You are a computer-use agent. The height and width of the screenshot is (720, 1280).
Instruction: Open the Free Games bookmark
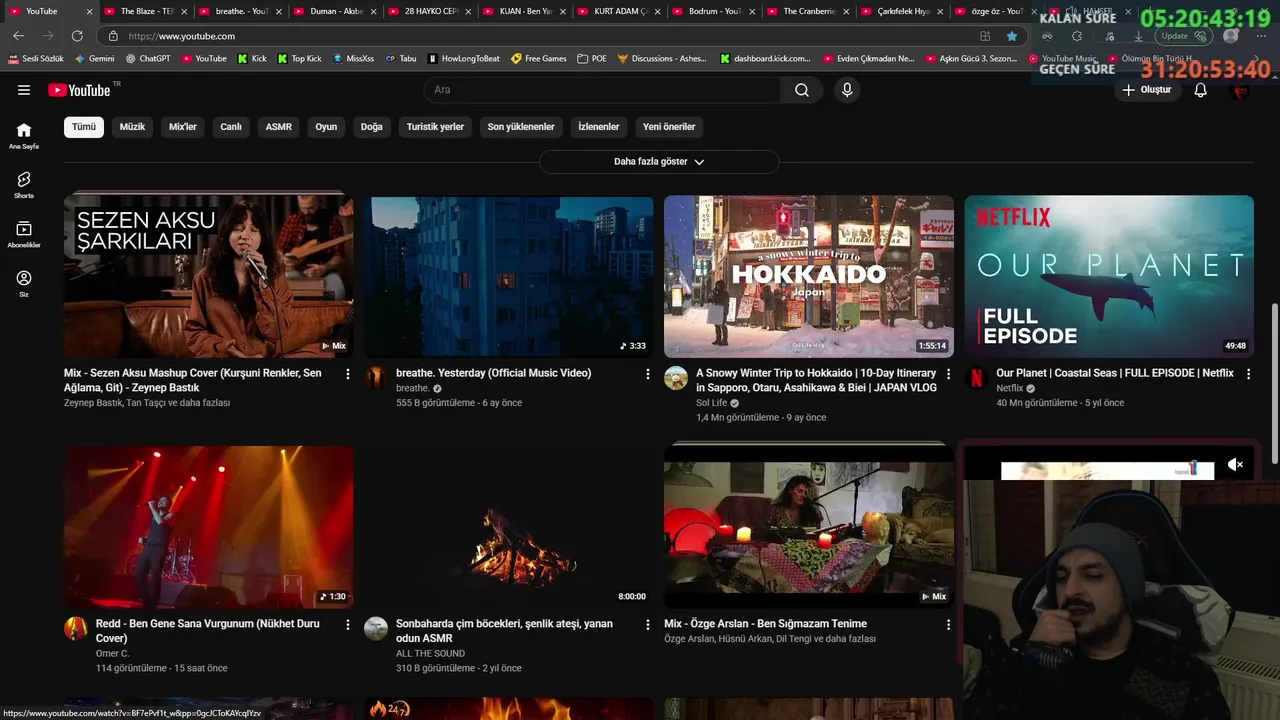(539, 59)
